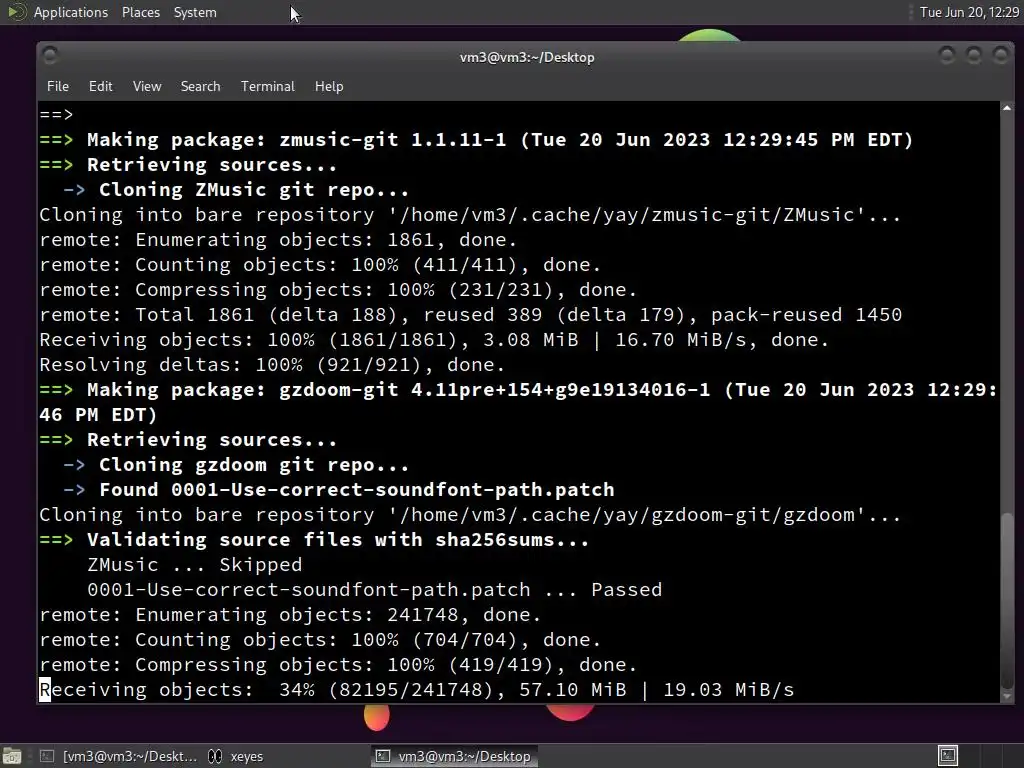Viewport: 1024px width, 768px height.
Task: Click the terminal window menu button at title bar left
Action: 50,56
